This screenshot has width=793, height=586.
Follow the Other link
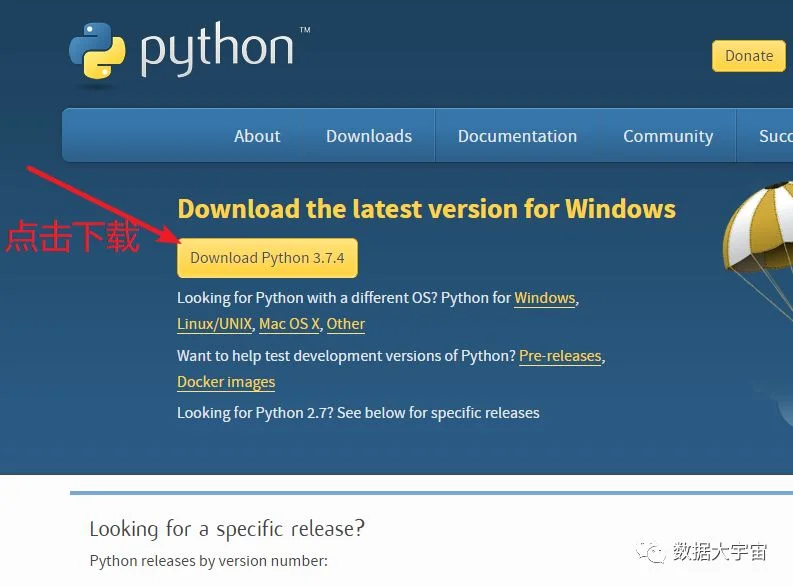pos(345,324)
